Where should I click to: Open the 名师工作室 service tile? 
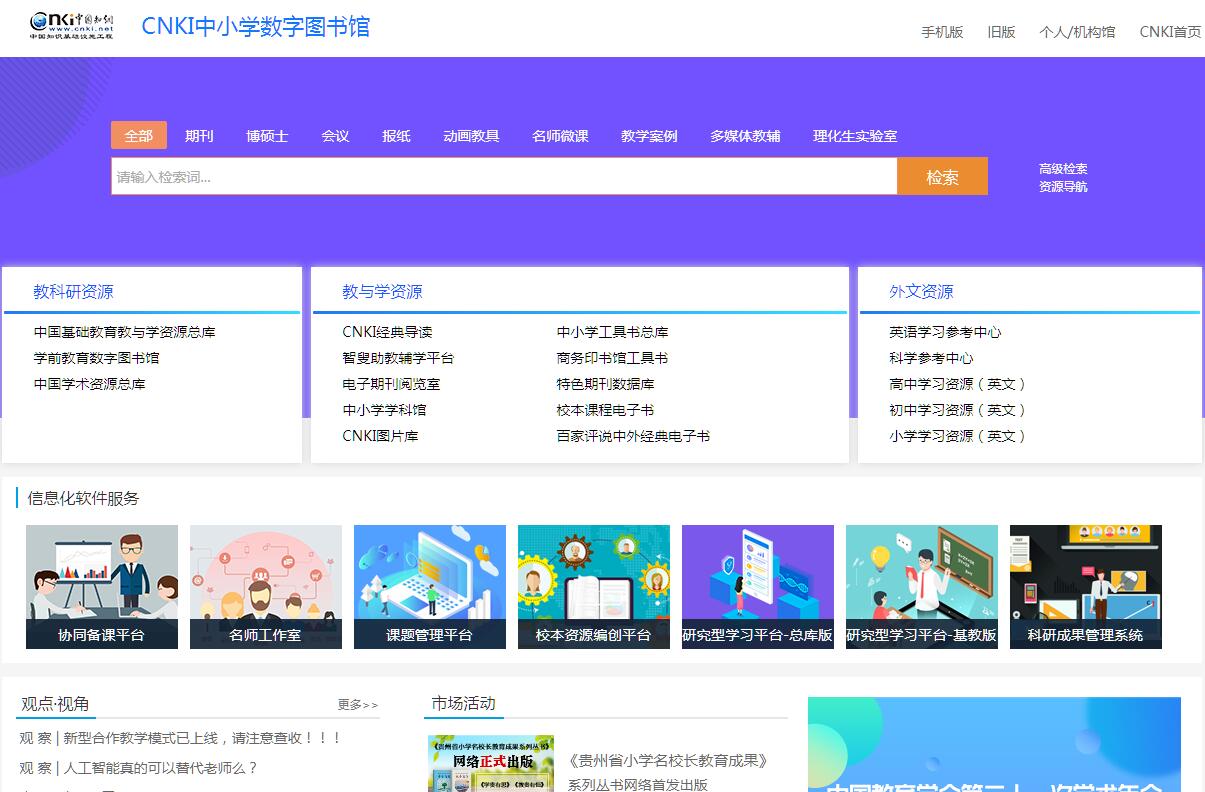coord(266,587)
